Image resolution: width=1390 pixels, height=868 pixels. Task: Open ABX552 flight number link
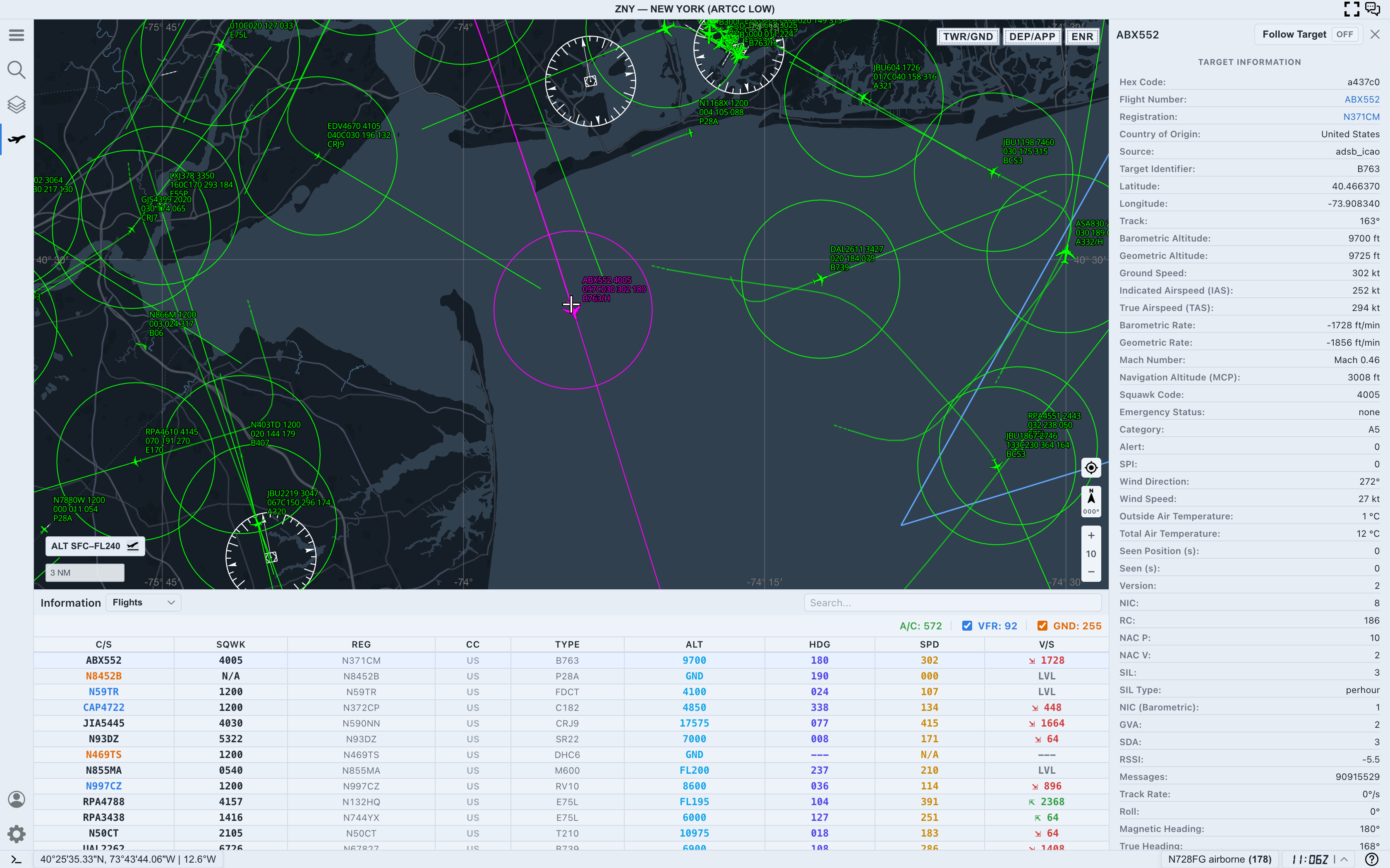pos(1362,99)
